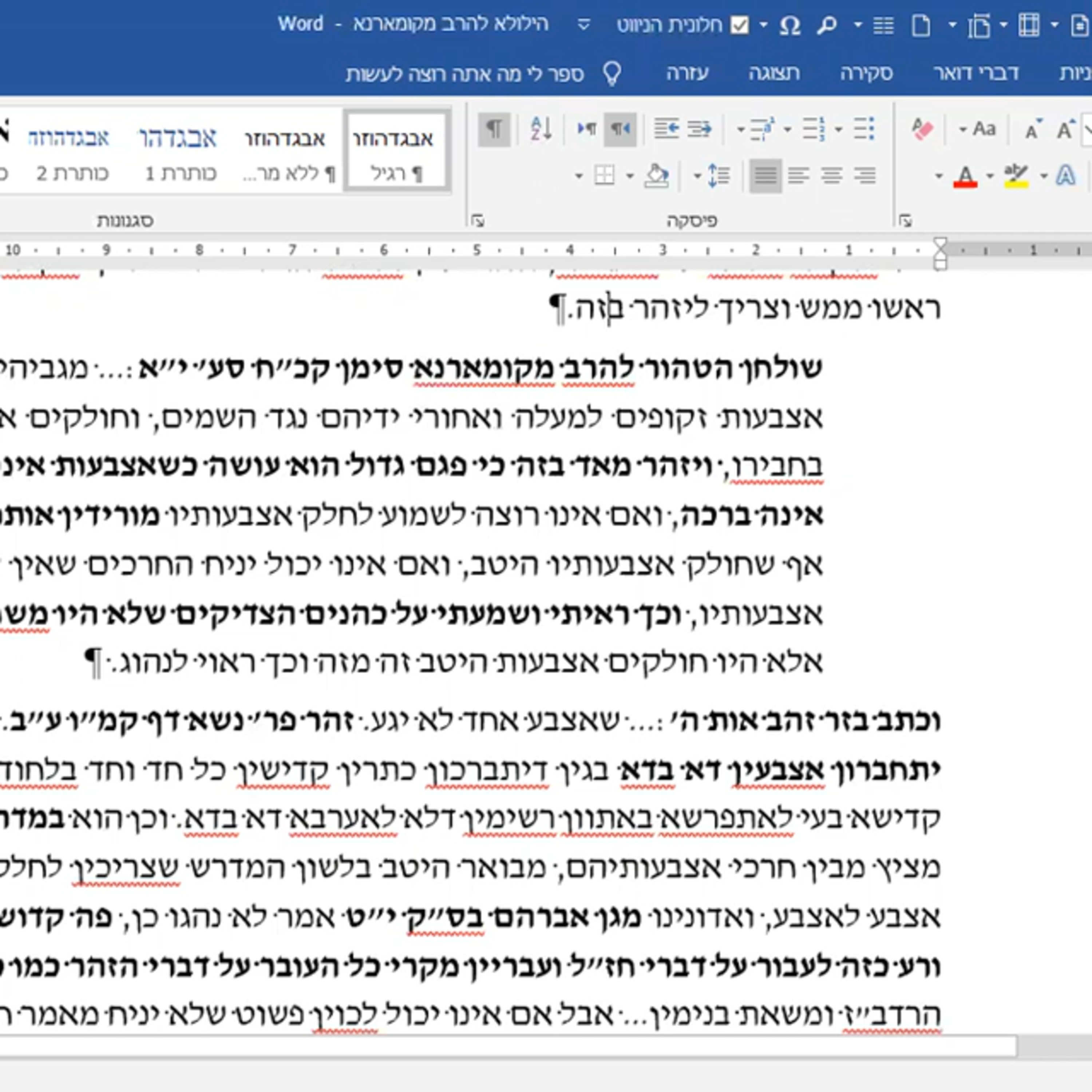Click the shading paint bucket icon
The image size is (1092, 1092).
pyautogui.click(x=656, y=176)
